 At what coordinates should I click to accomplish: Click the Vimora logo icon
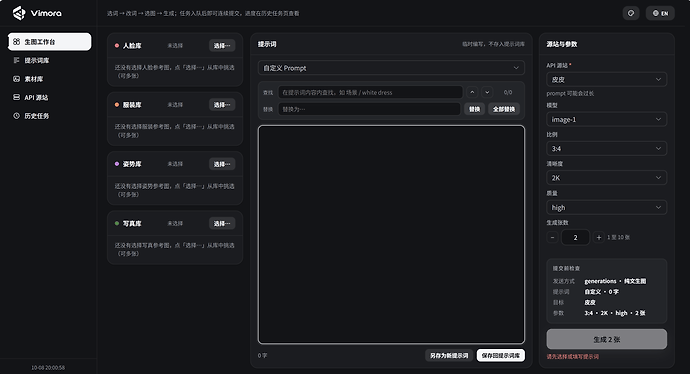19,13
